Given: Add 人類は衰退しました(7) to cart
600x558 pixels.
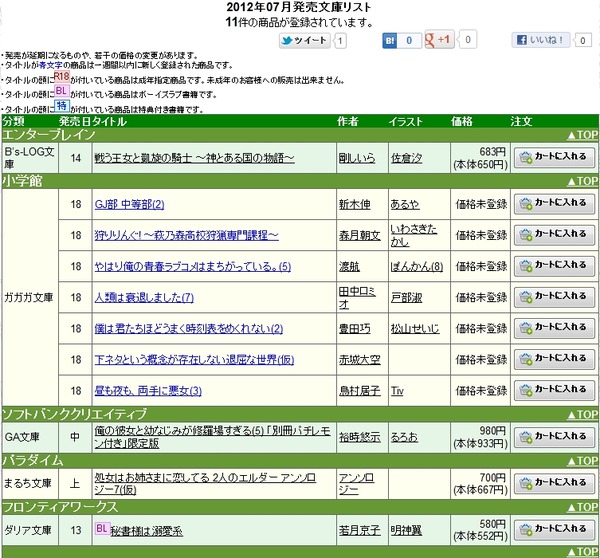Looking at the screenshot, I should point(554,297).
